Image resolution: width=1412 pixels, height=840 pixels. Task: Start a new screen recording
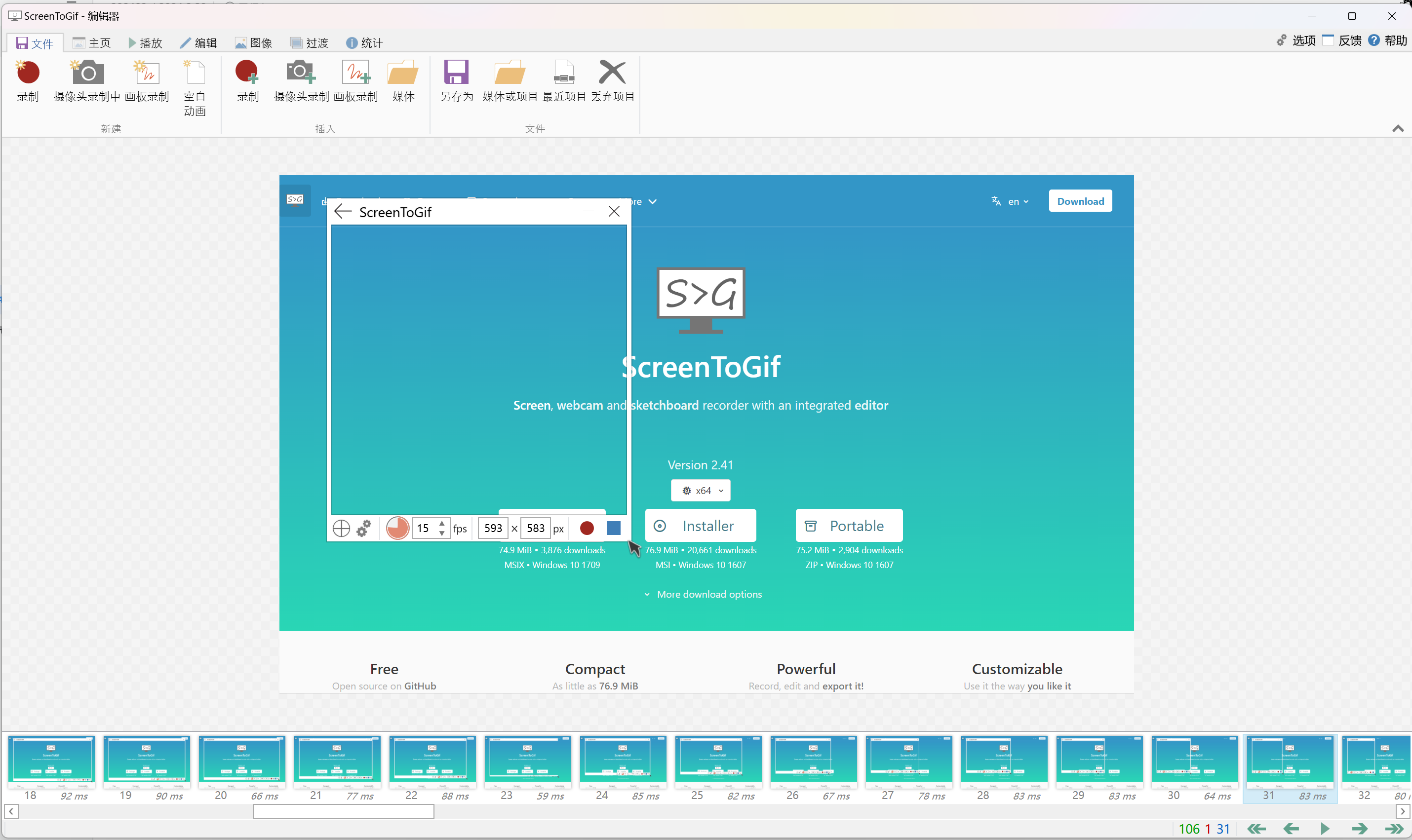(x=28, y=79)
